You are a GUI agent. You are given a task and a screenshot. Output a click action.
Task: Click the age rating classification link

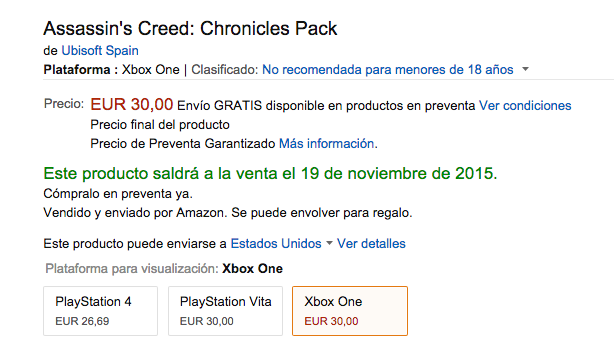pyautogui.click(x=388, y=70)
